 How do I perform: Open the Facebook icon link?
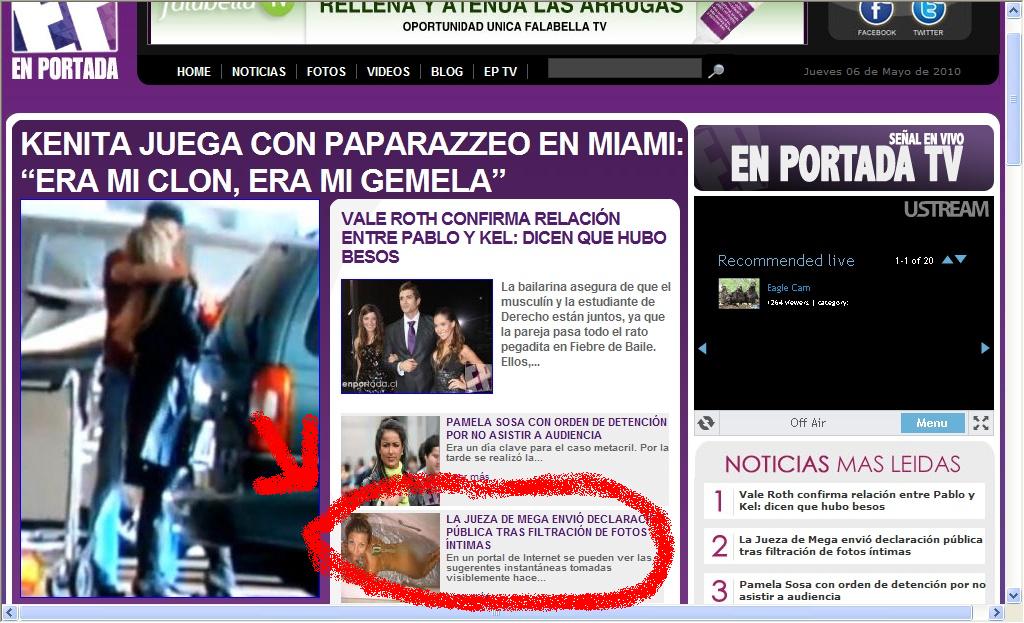point(876,13)
